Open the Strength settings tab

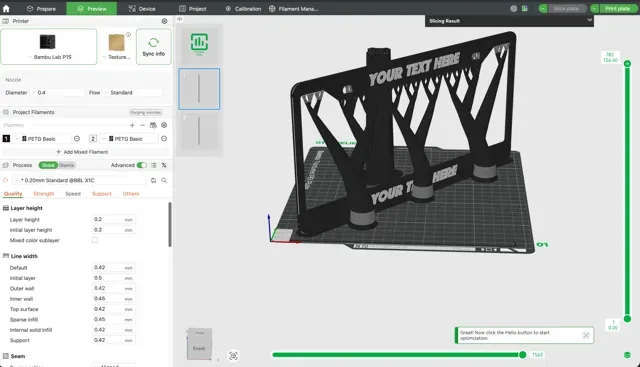pyautogui.click(x=44, y=194)
